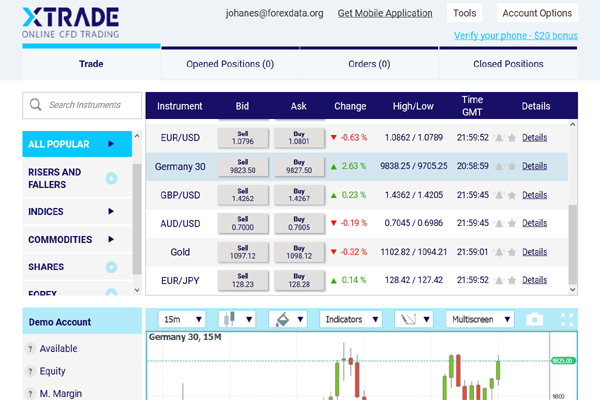
Task: Open Details link for AUD/USD
Action: click(x=535, y=223)
